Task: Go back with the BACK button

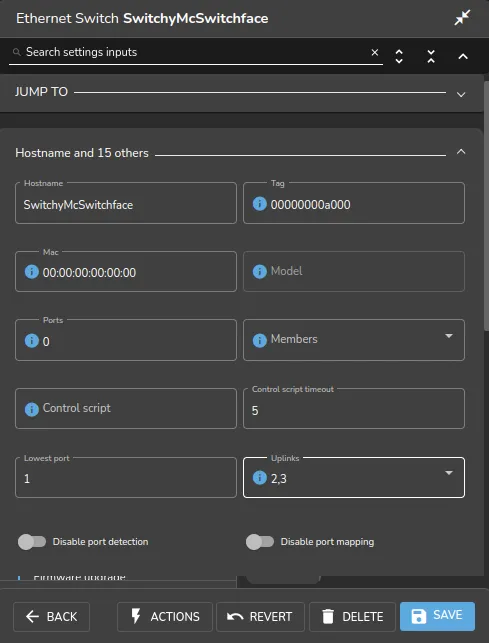Action: [51, 616]
